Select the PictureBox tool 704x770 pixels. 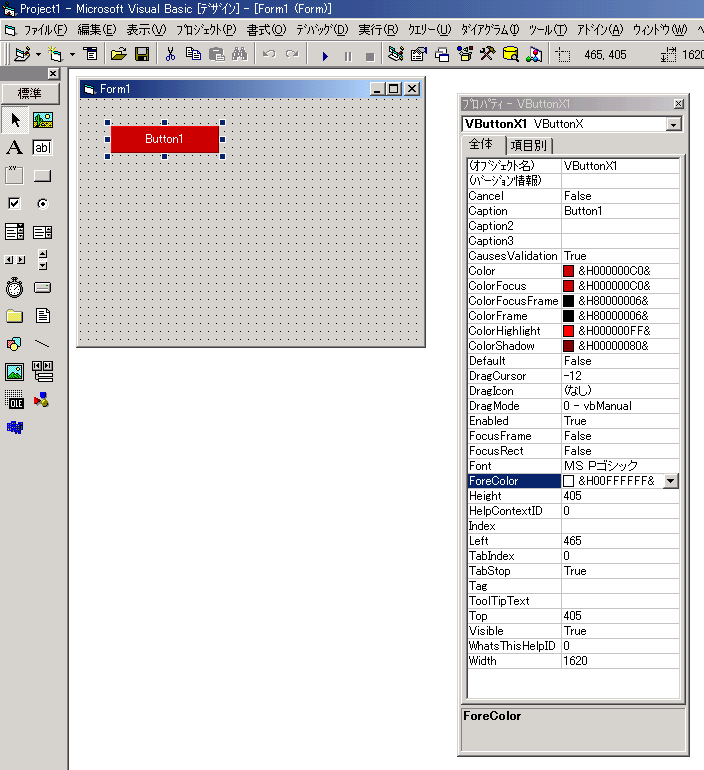(x=43, y=120)
